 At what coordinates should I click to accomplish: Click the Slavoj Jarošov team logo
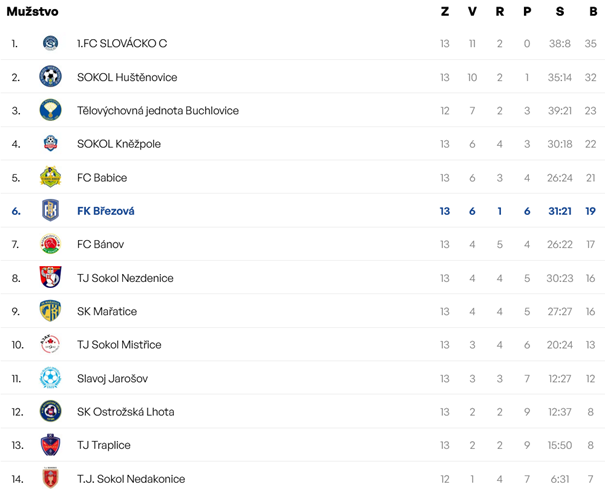[50, 378]
